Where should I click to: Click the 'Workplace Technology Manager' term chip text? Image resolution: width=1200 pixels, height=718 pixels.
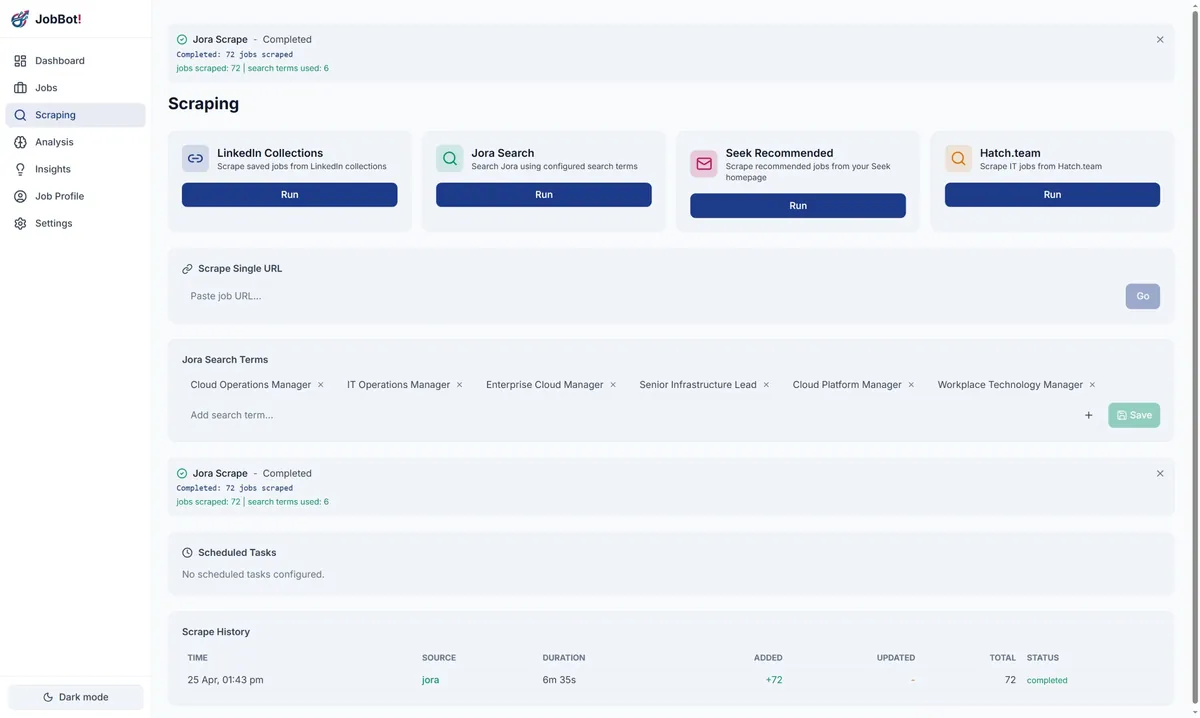1010,385
